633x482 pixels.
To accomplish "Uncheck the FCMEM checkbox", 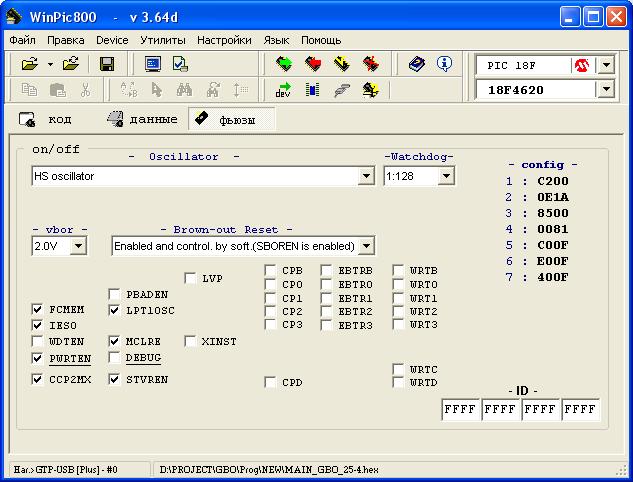I will [x=37, y=310].
